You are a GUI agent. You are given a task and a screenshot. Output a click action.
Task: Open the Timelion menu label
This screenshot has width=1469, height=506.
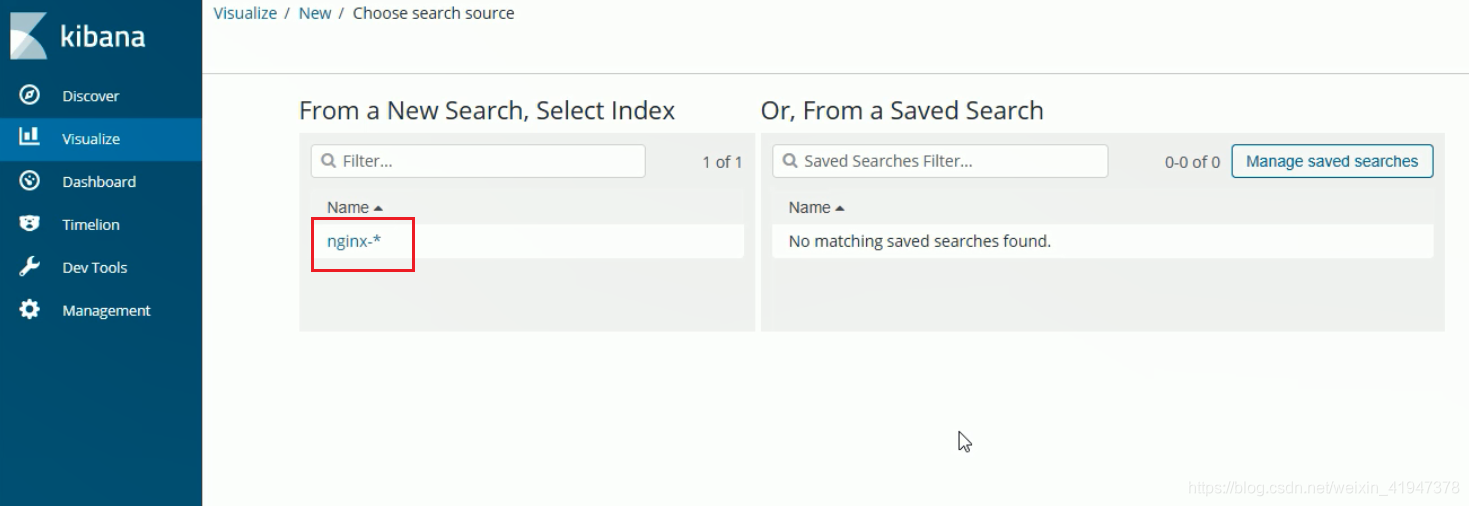(x=91, y=225)
